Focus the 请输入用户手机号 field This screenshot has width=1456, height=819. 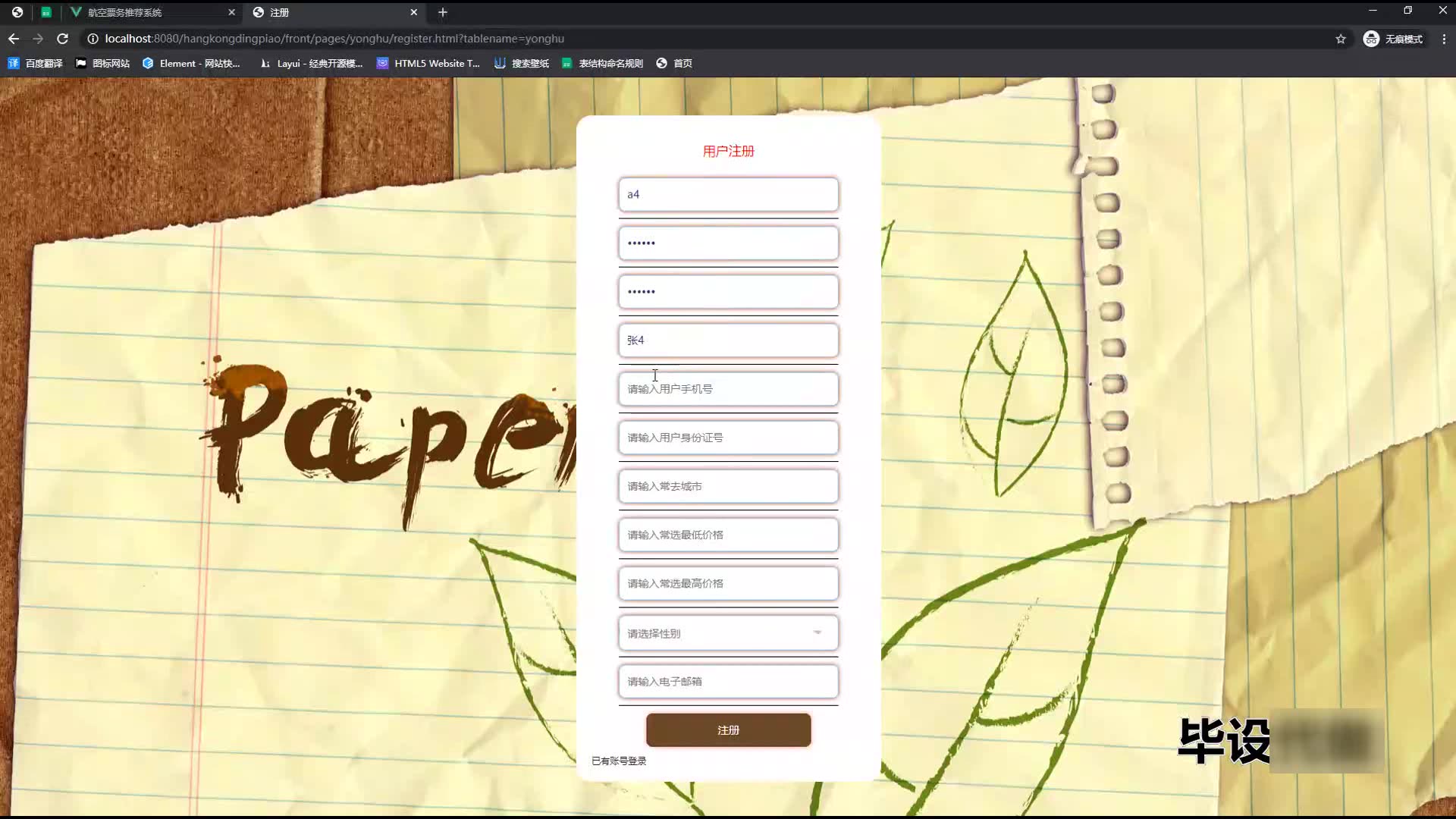click(x=728, y=389)
